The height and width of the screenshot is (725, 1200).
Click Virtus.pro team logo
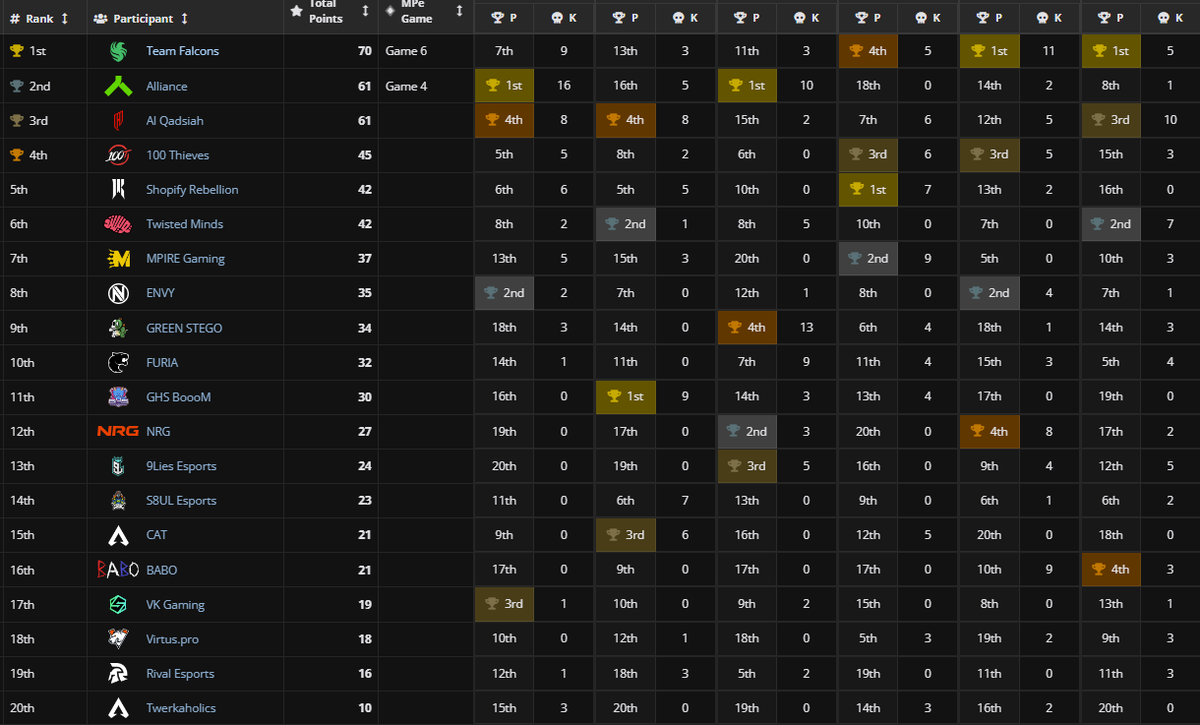click(x=118, y=638)
